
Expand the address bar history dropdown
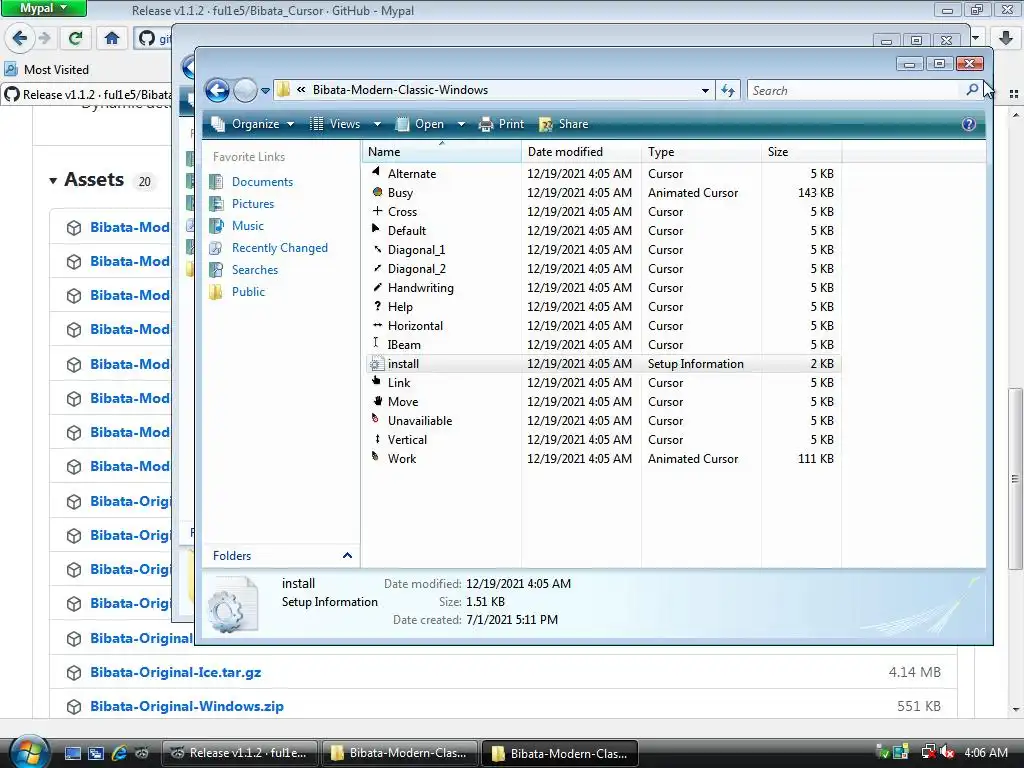coord(705,90)
